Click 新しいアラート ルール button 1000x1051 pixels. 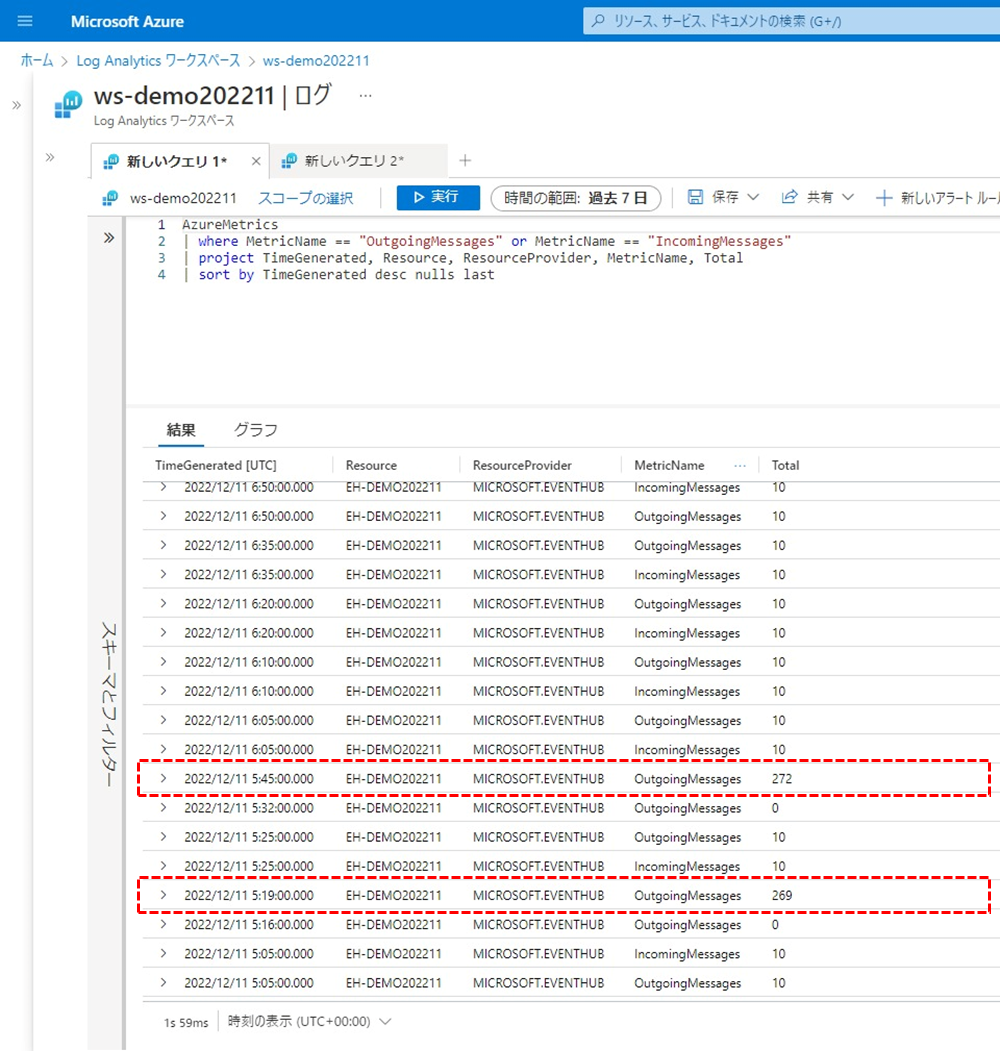pyautogui.click(x=938, y=198)
